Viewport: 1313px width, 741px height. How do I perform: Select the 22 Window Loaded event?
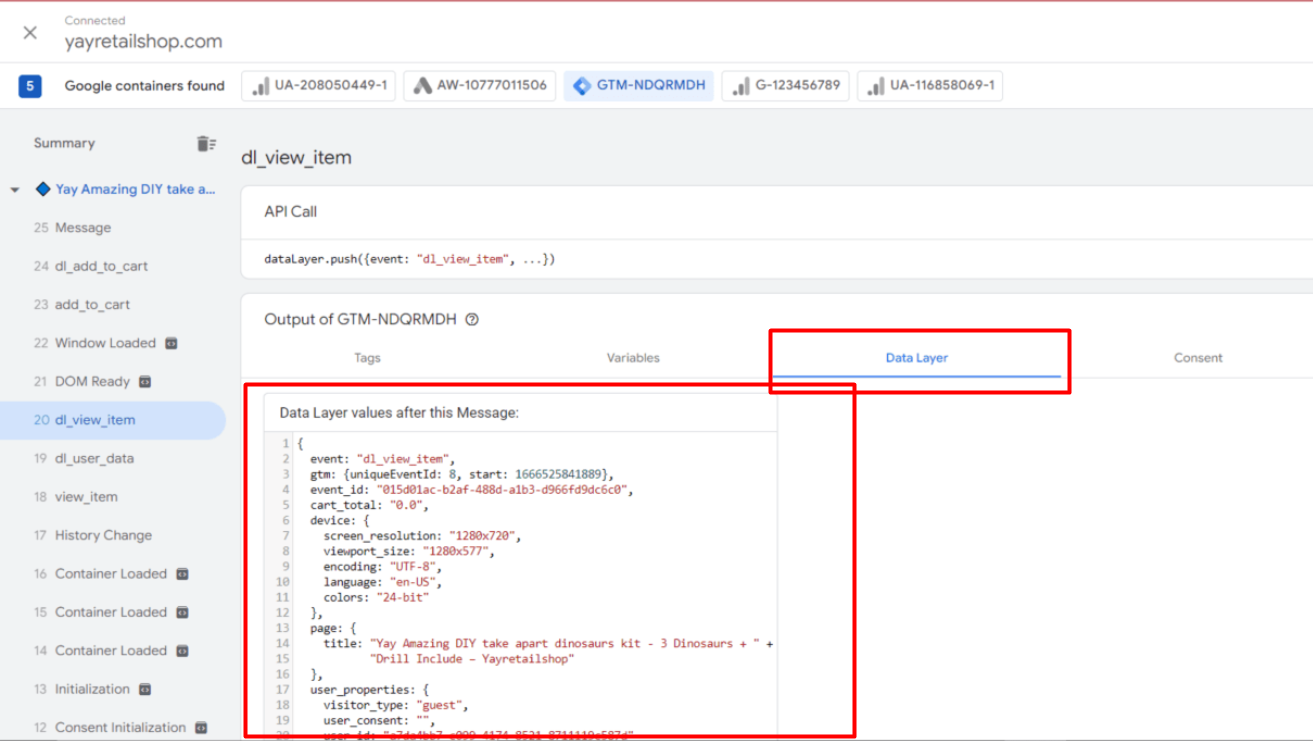(x=105, y=343)
